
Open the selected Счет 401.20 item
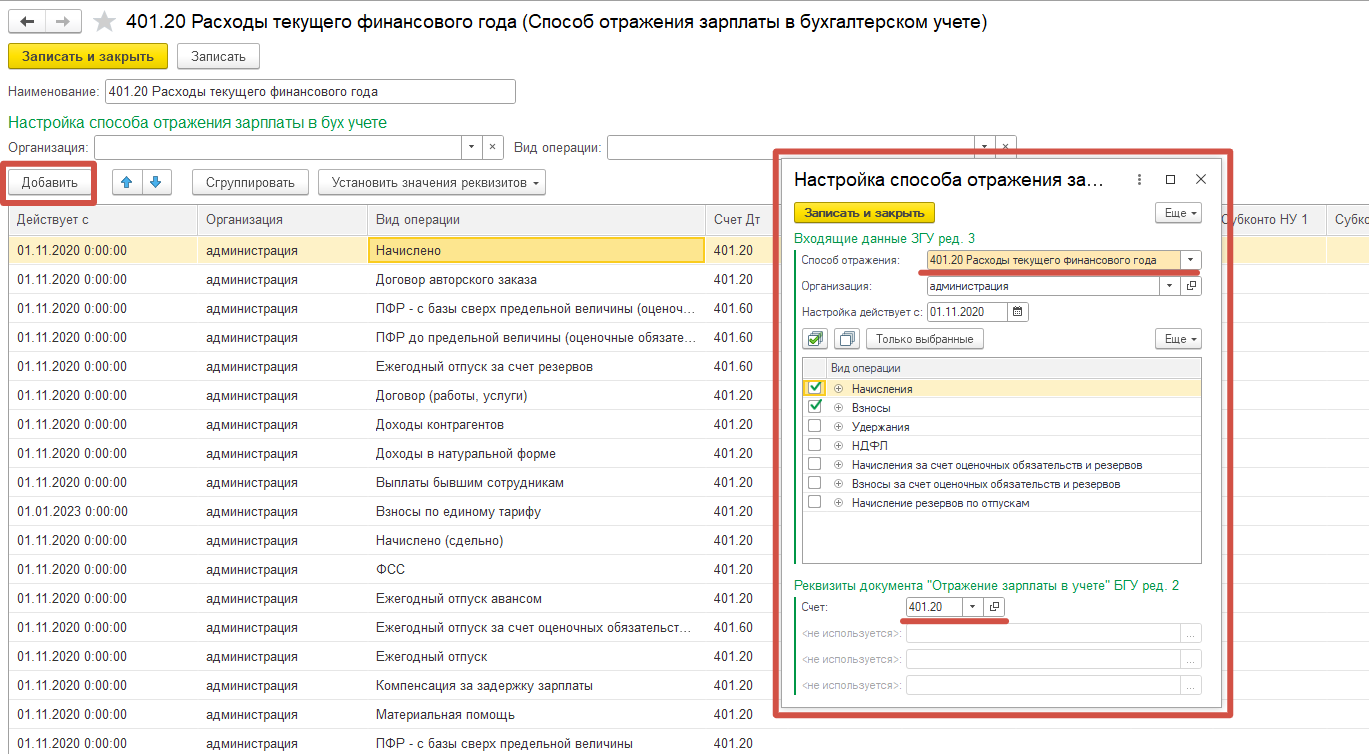pos(994,607)
